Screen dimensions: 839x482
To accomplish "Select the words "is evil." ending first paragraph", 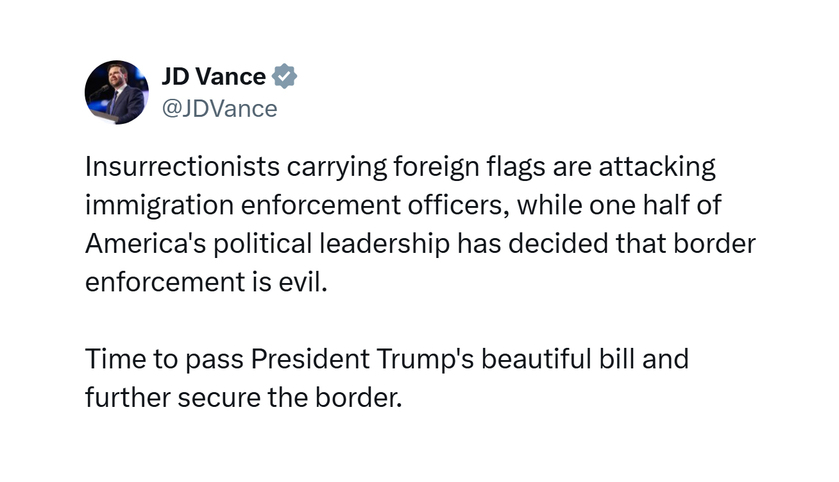I will point(289,282).
